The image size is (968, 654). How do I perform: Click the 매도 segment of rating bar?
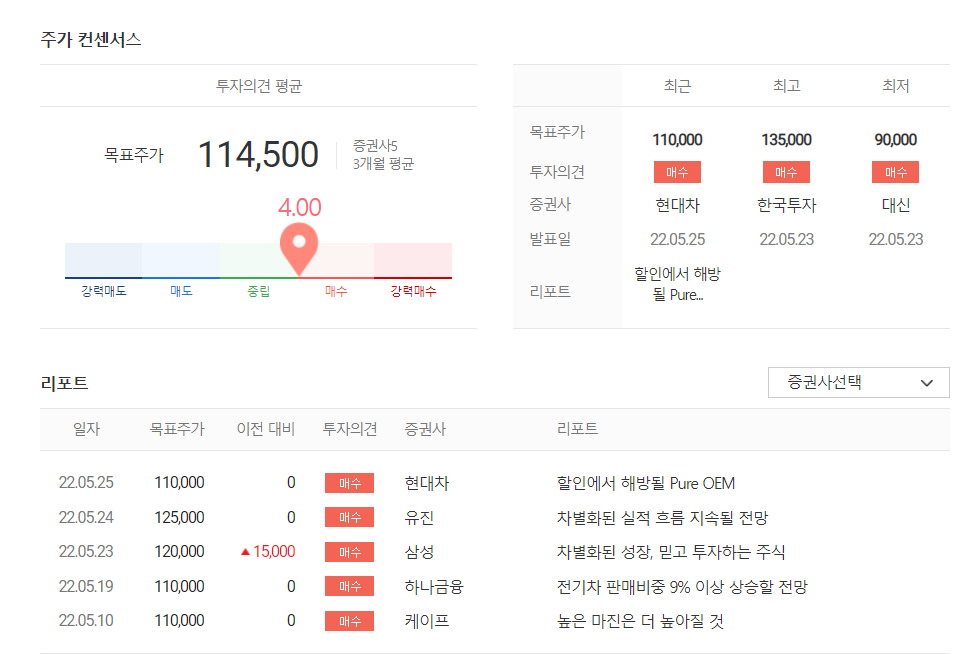click(181, 261)
